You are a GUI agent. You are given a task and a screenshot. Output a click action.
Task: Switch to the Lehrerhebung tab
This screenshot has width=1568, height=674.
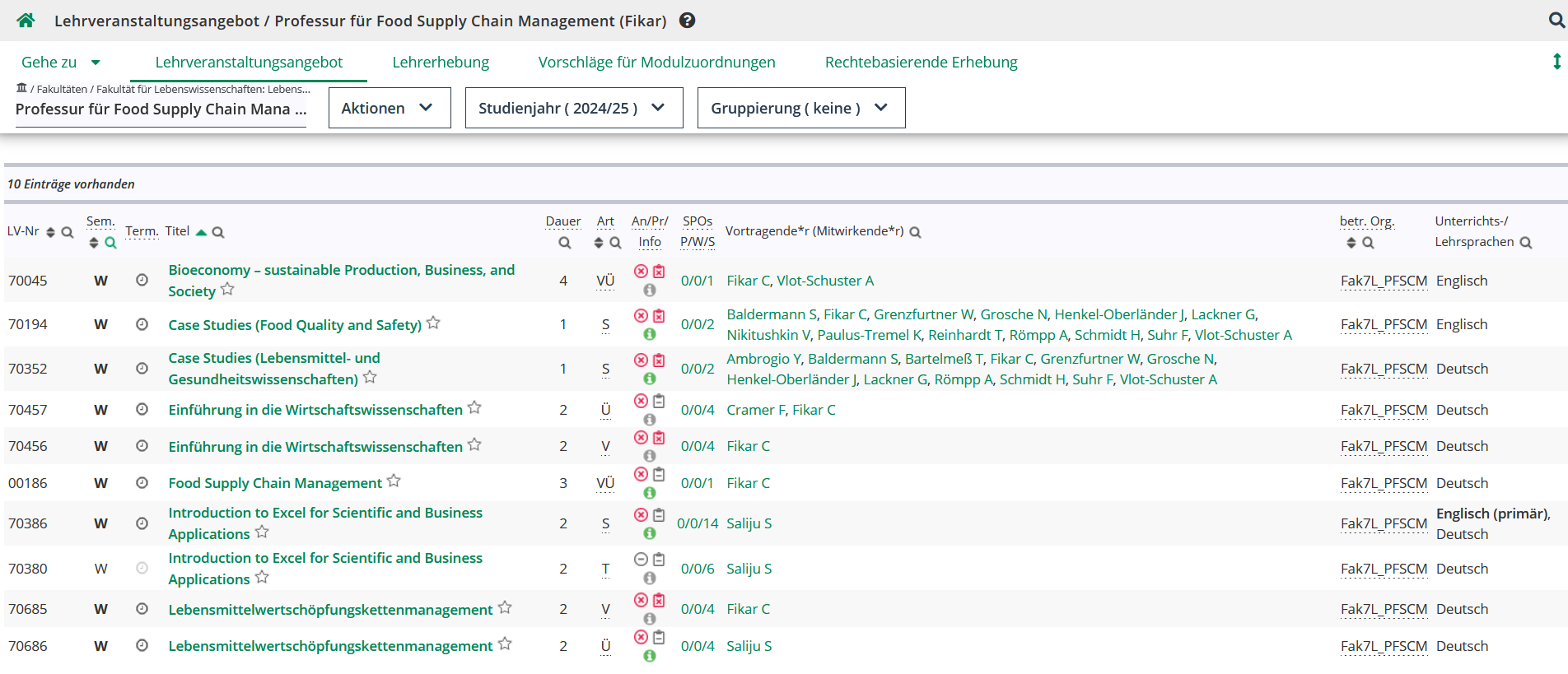[x=440, y=62]
